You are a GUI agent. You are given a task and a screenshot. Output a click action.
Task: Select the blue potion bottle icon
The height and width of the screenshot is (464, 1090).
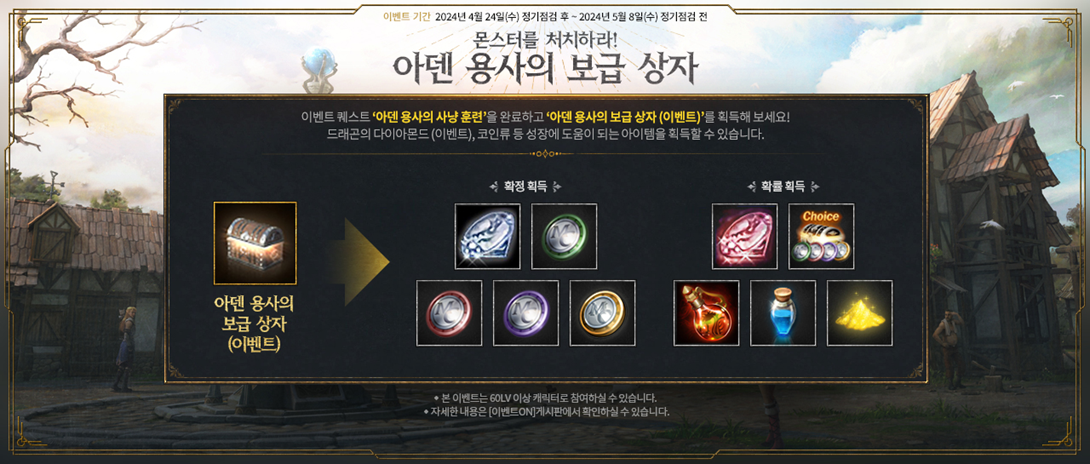coord(783,312)
